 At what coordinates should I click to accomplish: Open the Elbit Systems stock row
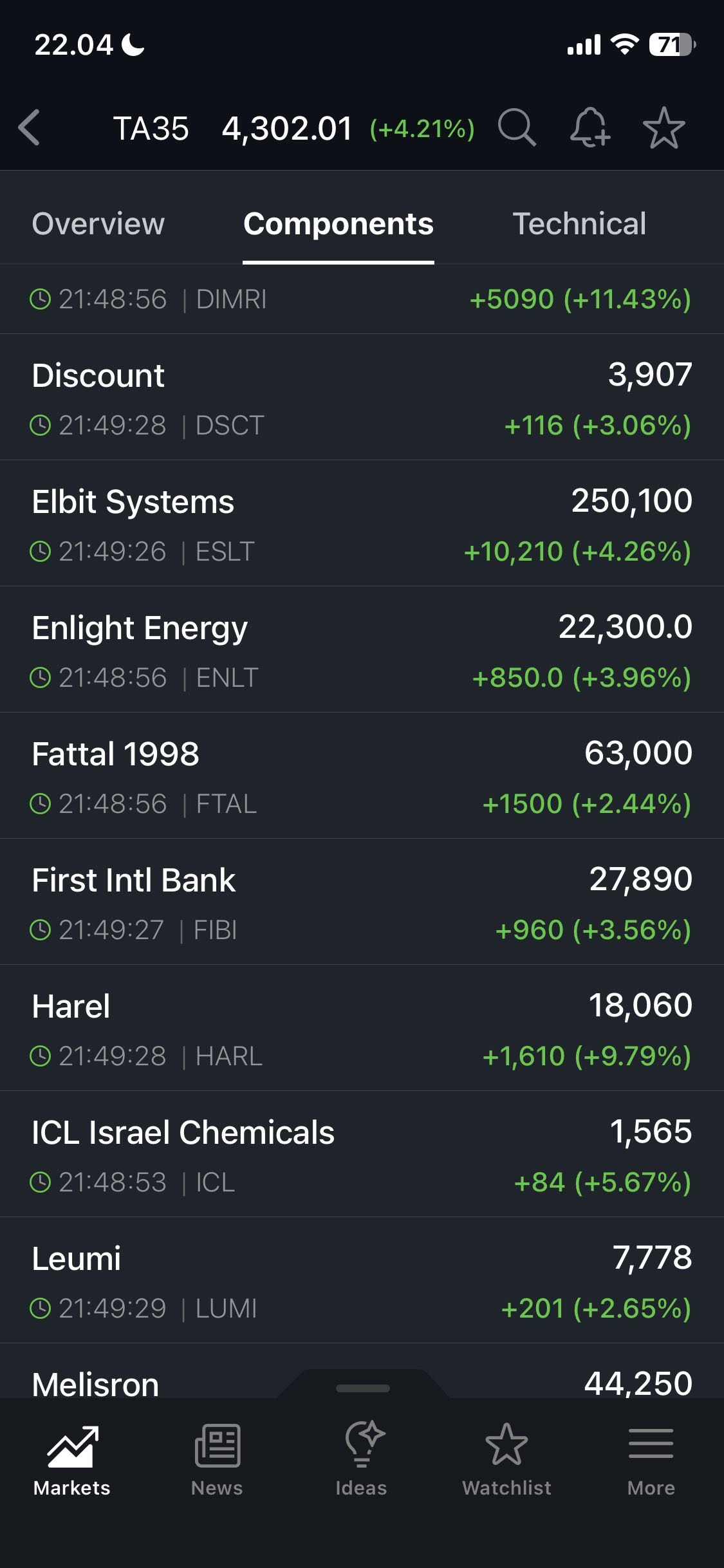362,524
